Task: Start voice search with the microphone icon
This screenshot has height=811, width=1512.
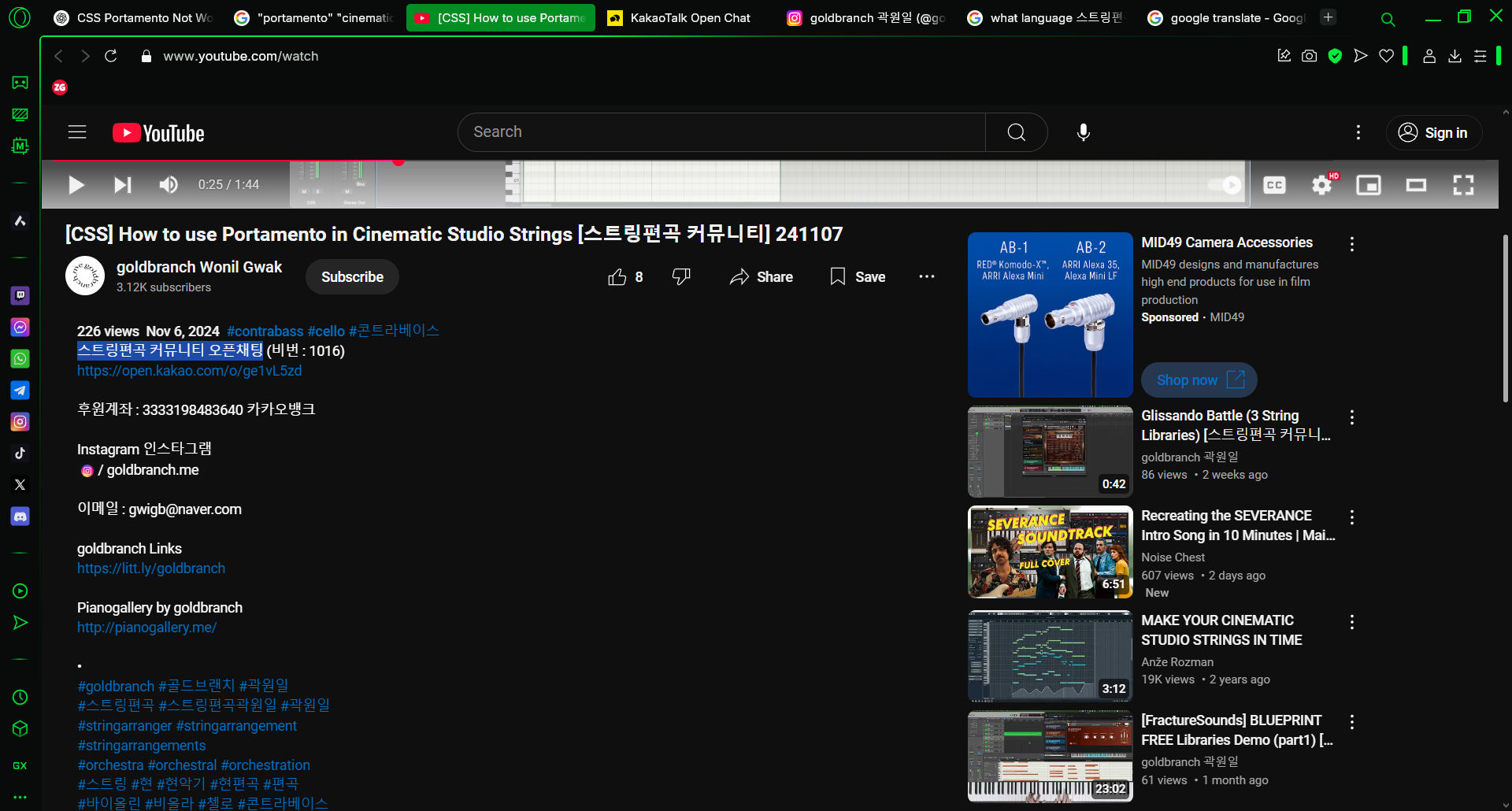Action: coord(1084,132)
